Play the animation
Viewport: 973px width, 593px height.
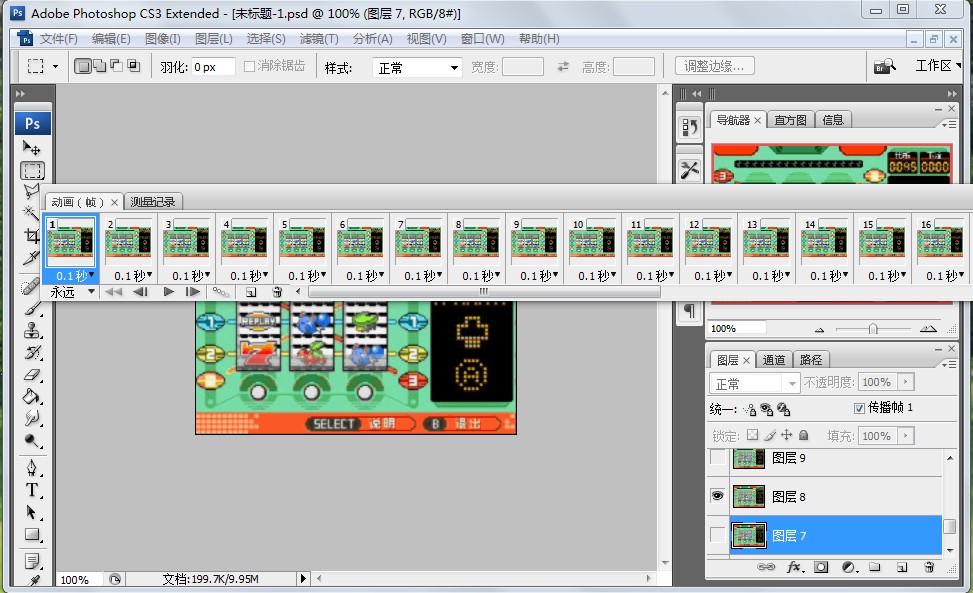(x=168, y=292)
